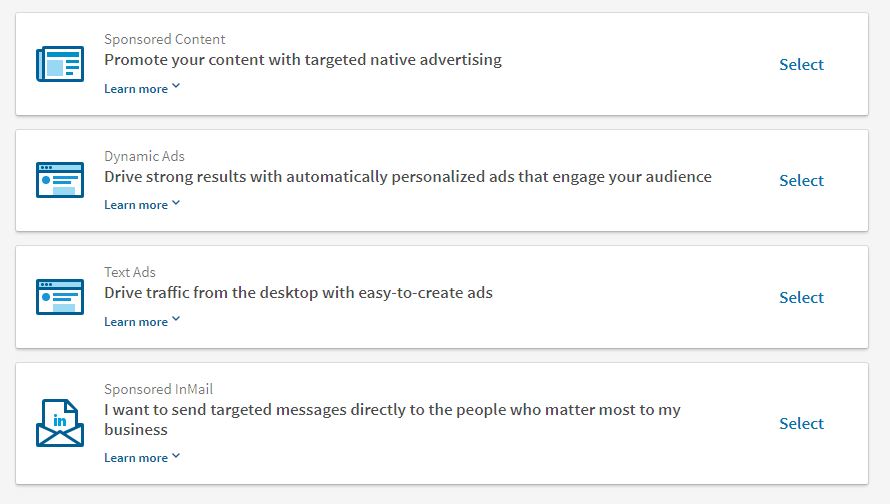
Task: Expand Learn more under Sponsored Content
Action: (142, 89)
